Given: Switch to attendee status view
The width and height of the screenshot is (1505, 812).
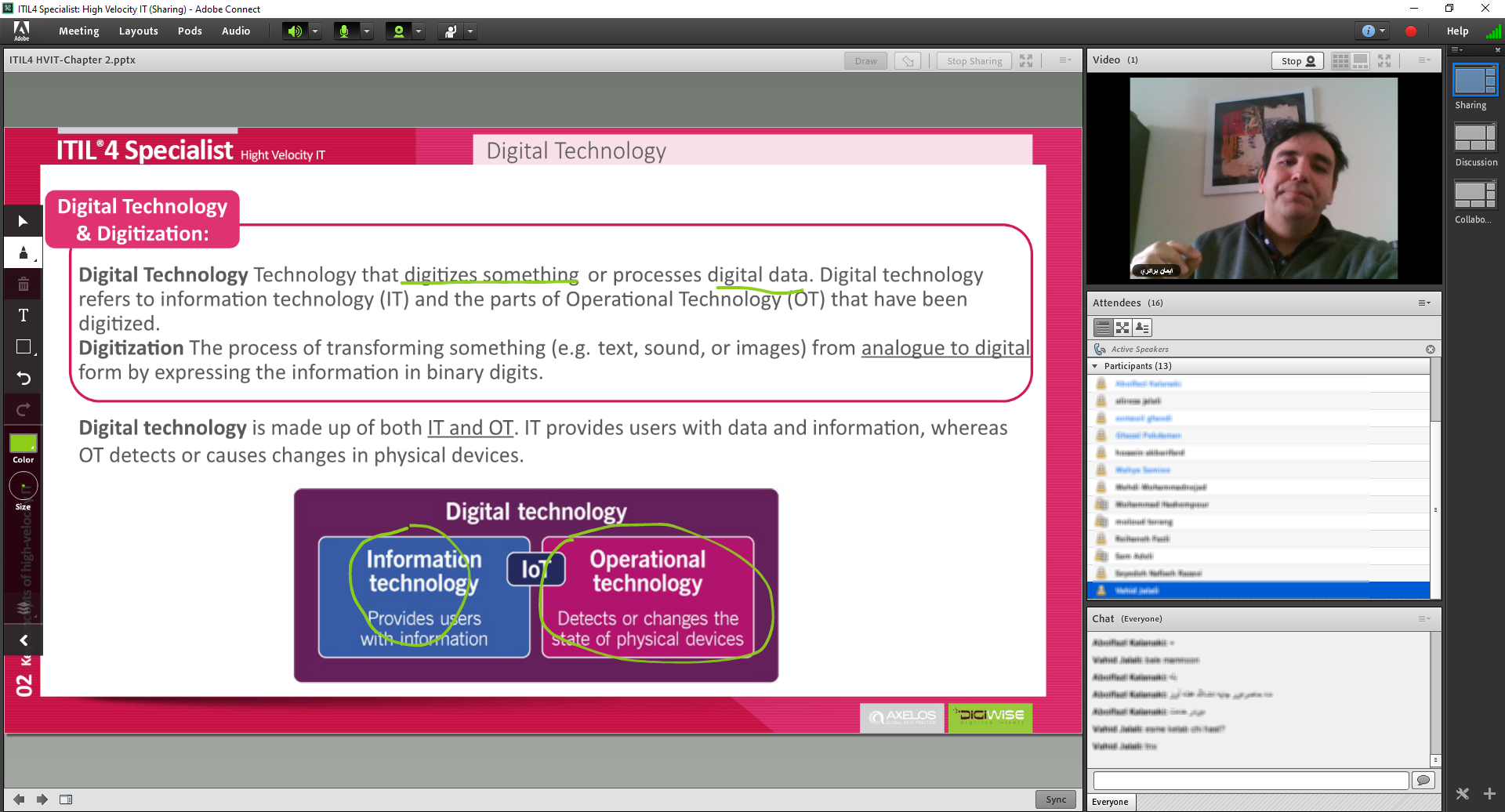Looking at the screenshot, I should (1142, 328).
